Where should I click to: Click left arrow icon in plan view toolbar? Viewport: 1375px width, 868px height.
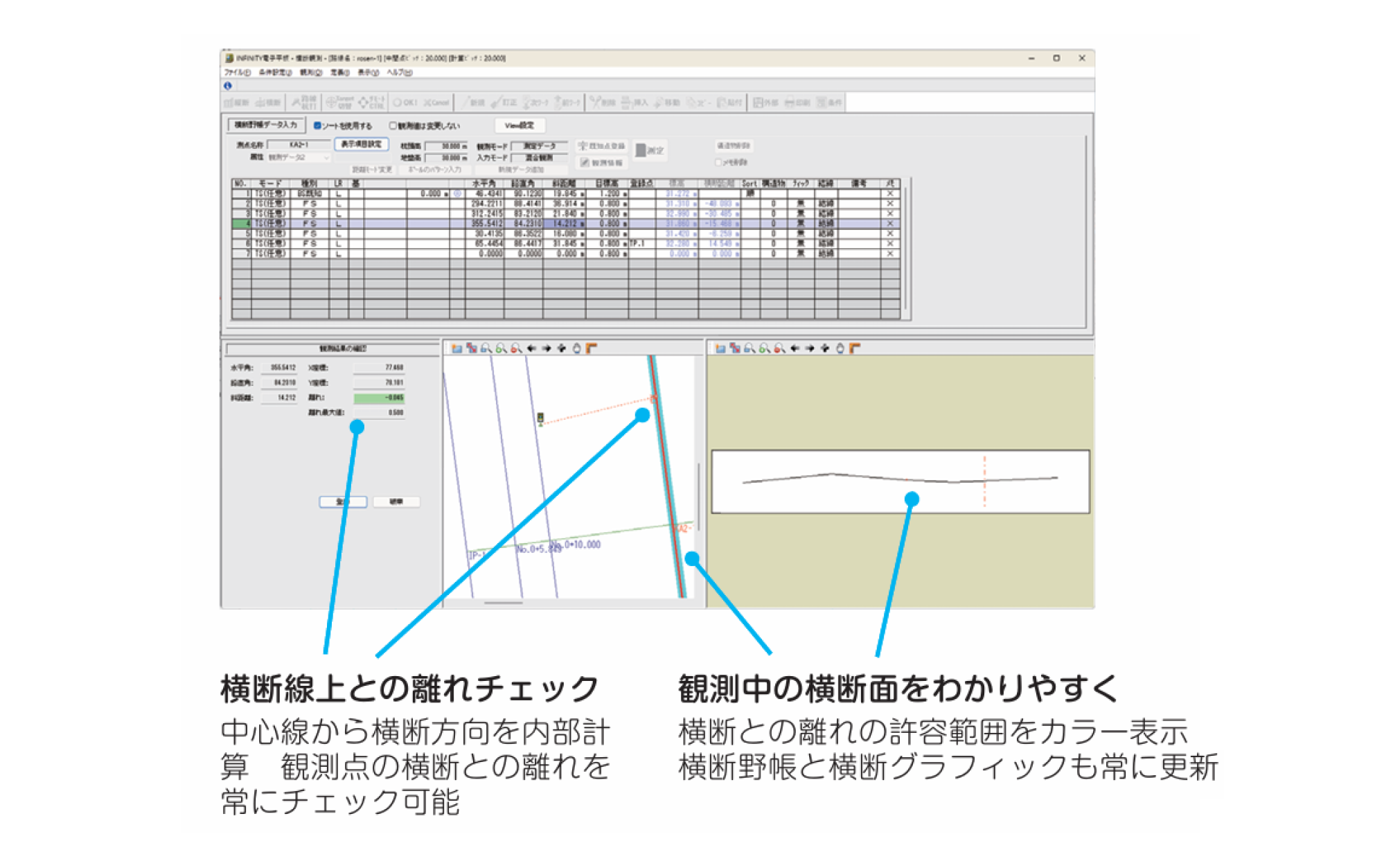[x=531, y=348]
